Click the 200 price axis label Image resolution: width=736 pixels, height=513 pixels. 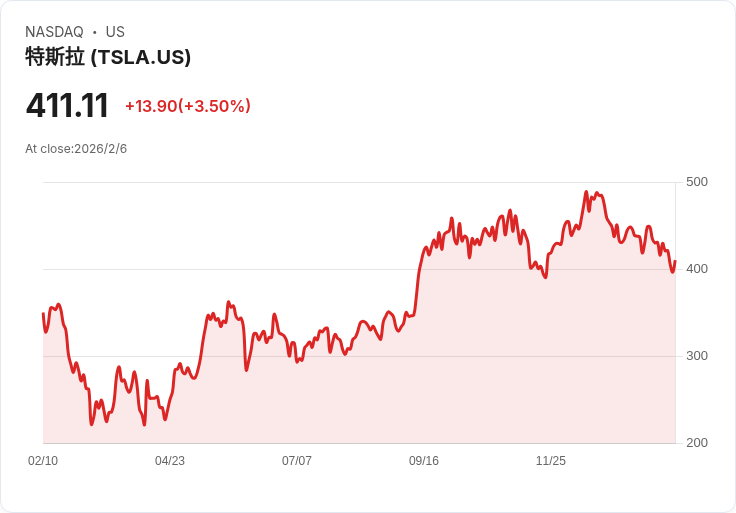point(697,443)
